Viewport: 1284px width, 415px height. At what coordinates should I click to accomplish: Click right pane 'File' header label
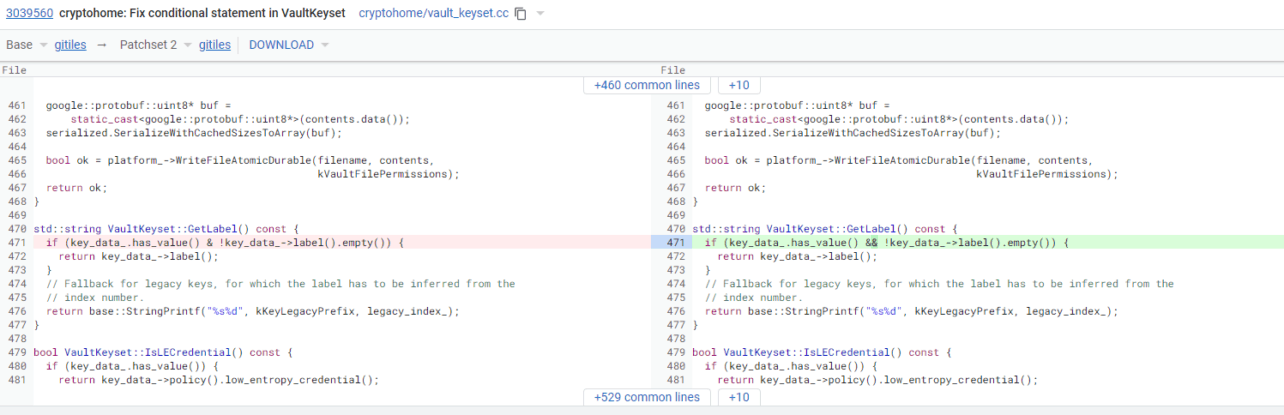point(673,70)
